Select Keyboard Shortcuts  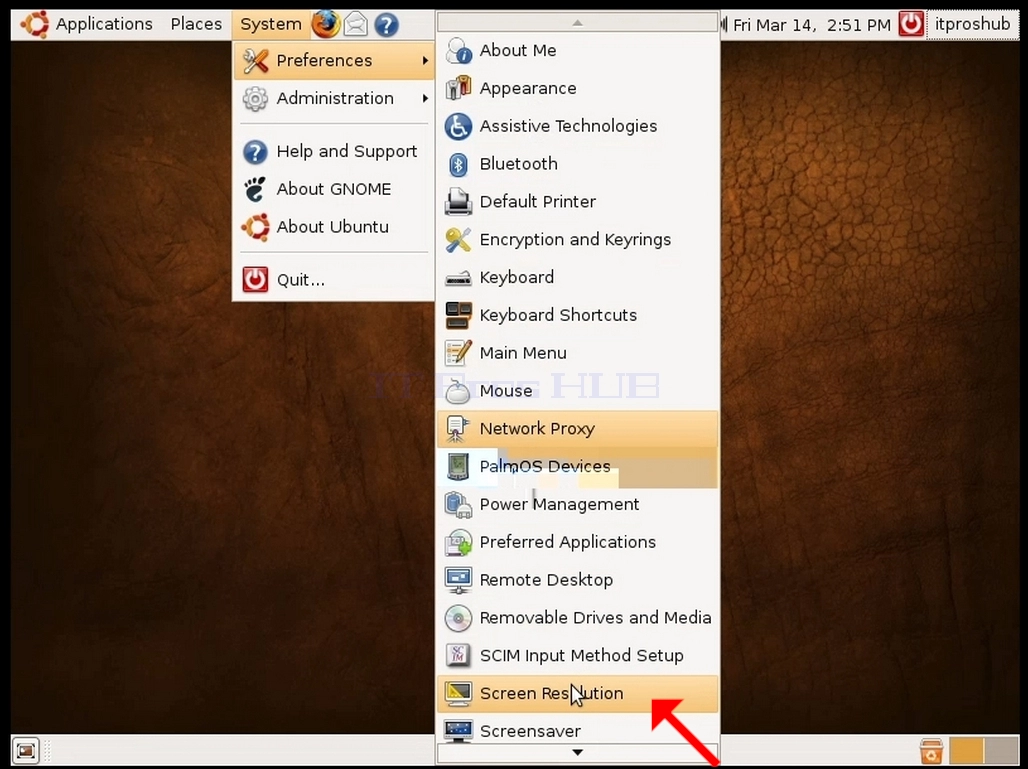(x=578, y=315)
